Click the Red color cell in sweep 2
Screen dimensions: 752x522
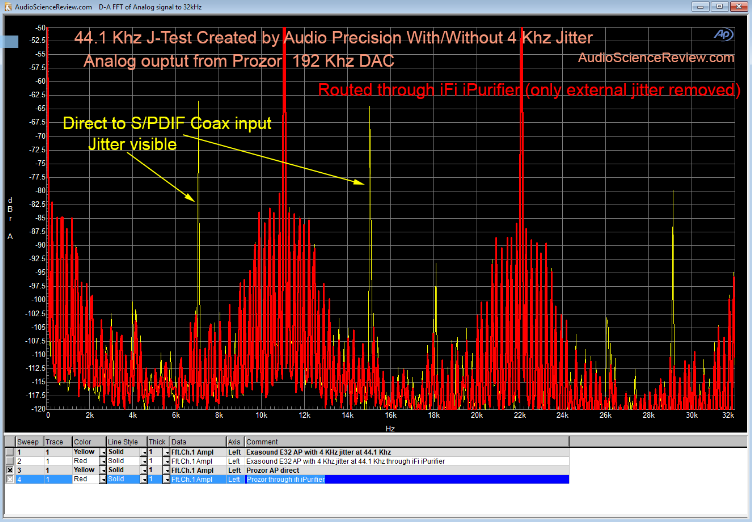pyautogui.click(x=80, y=461)
